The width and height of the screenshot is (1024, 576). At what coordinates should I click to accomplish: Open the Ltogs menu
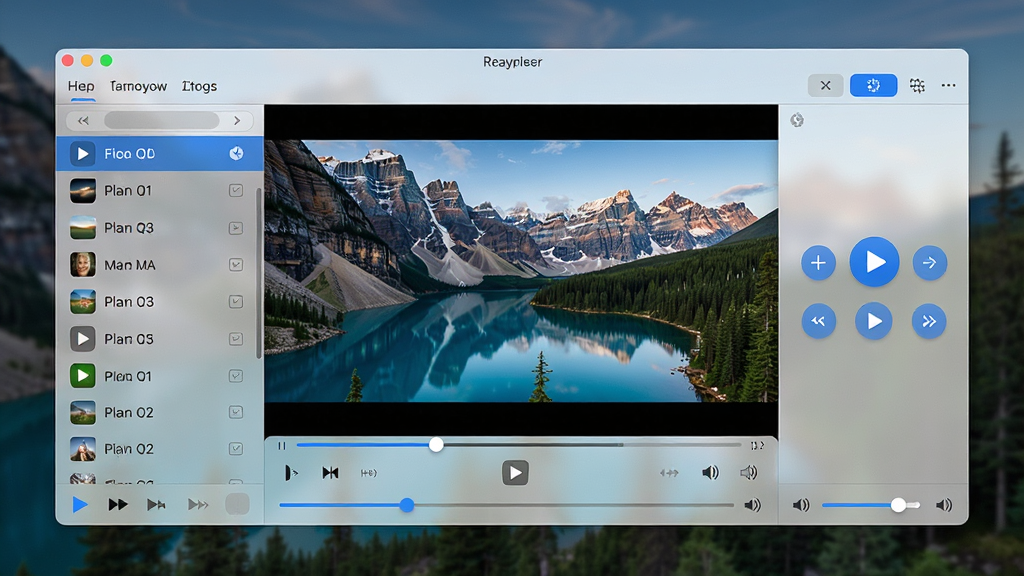199,86
